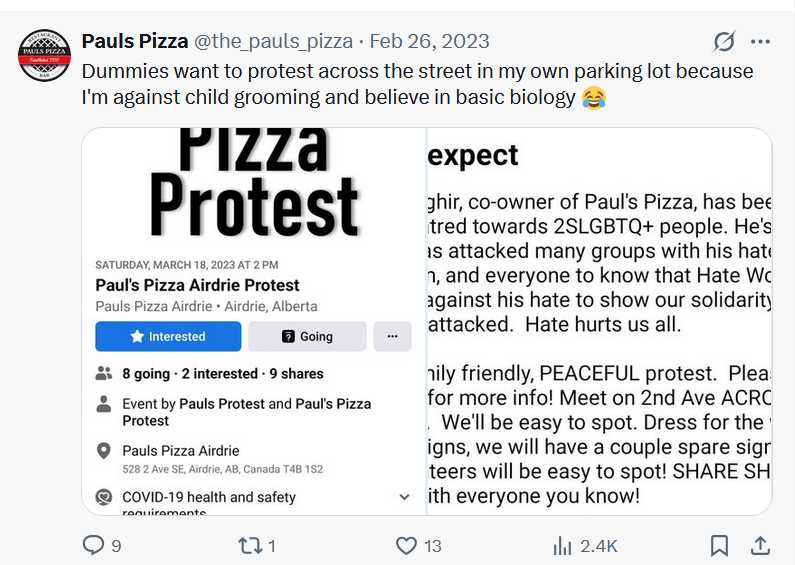Share the tweet via the share icon
Image resolution: width=795 pixels, height=565 pixels.
point(760,546)
